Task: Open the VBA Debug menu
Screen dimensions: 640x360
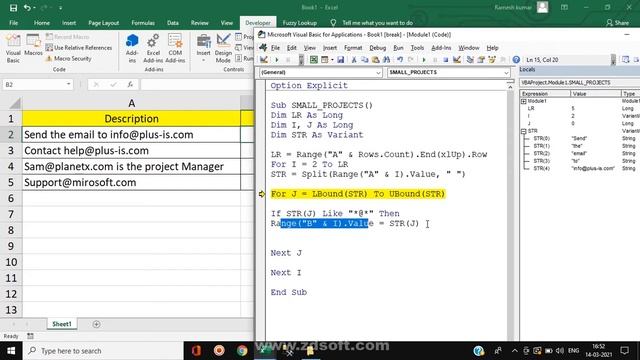Action: 378,48
